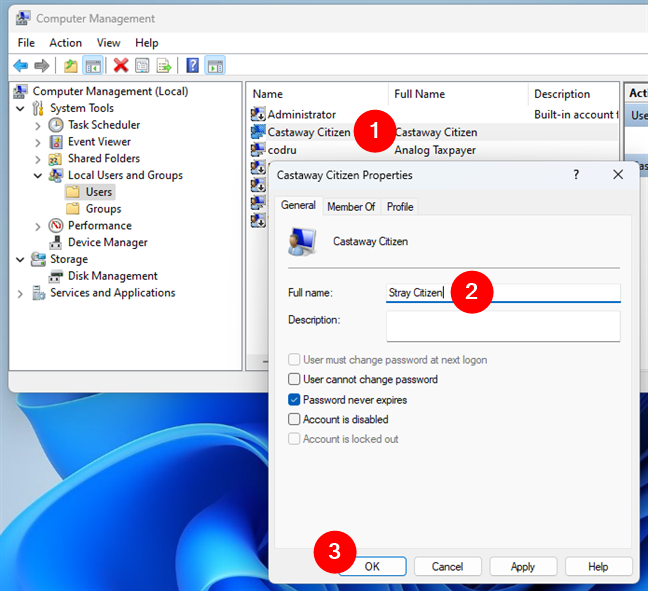This screenshot has width=648, height=591.
Task: Sort by the Name column header
Action: point(317,94)
